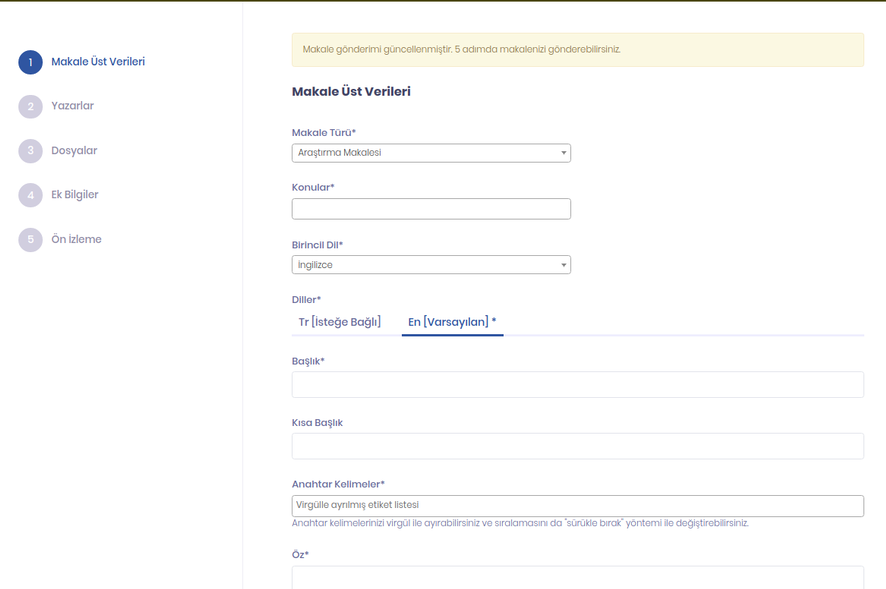The image size is (886, 589).
Task: Click the Konular selection field
Action: 431,209
